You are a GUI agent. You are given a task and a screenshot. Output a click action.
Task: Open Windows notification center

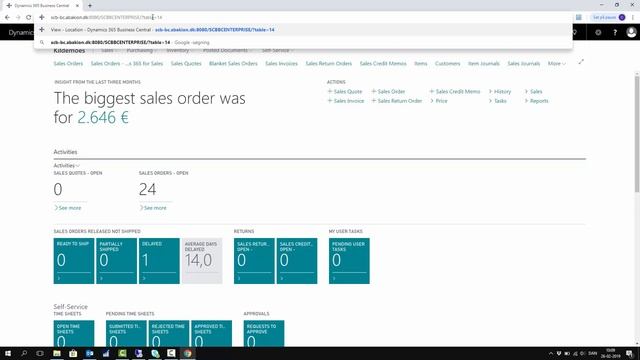click(x=630, y=353)
